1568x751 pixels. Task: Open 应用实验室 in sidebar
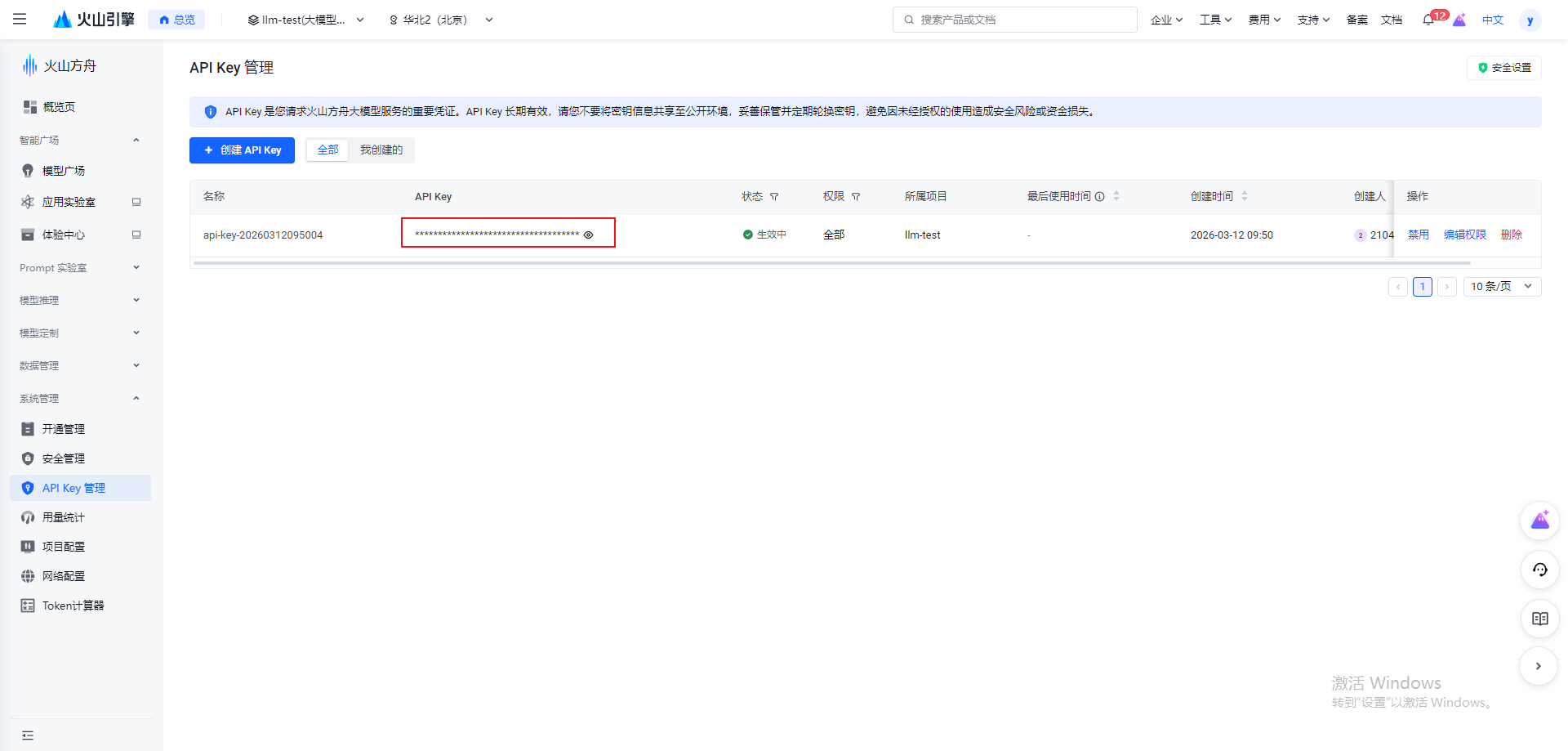69,202
